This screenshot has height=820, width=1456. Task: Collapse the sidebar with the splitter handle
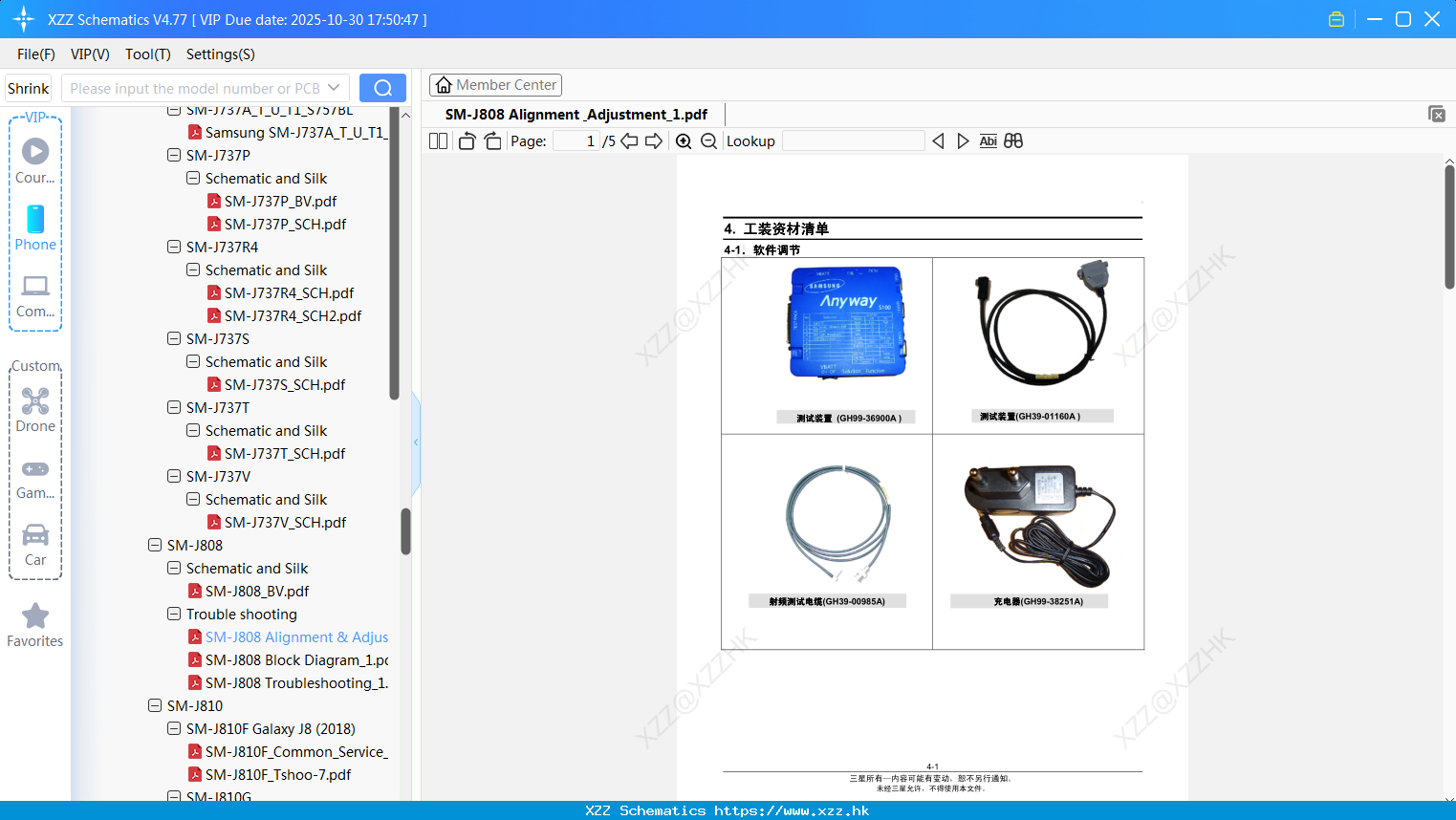coord(416,442)
